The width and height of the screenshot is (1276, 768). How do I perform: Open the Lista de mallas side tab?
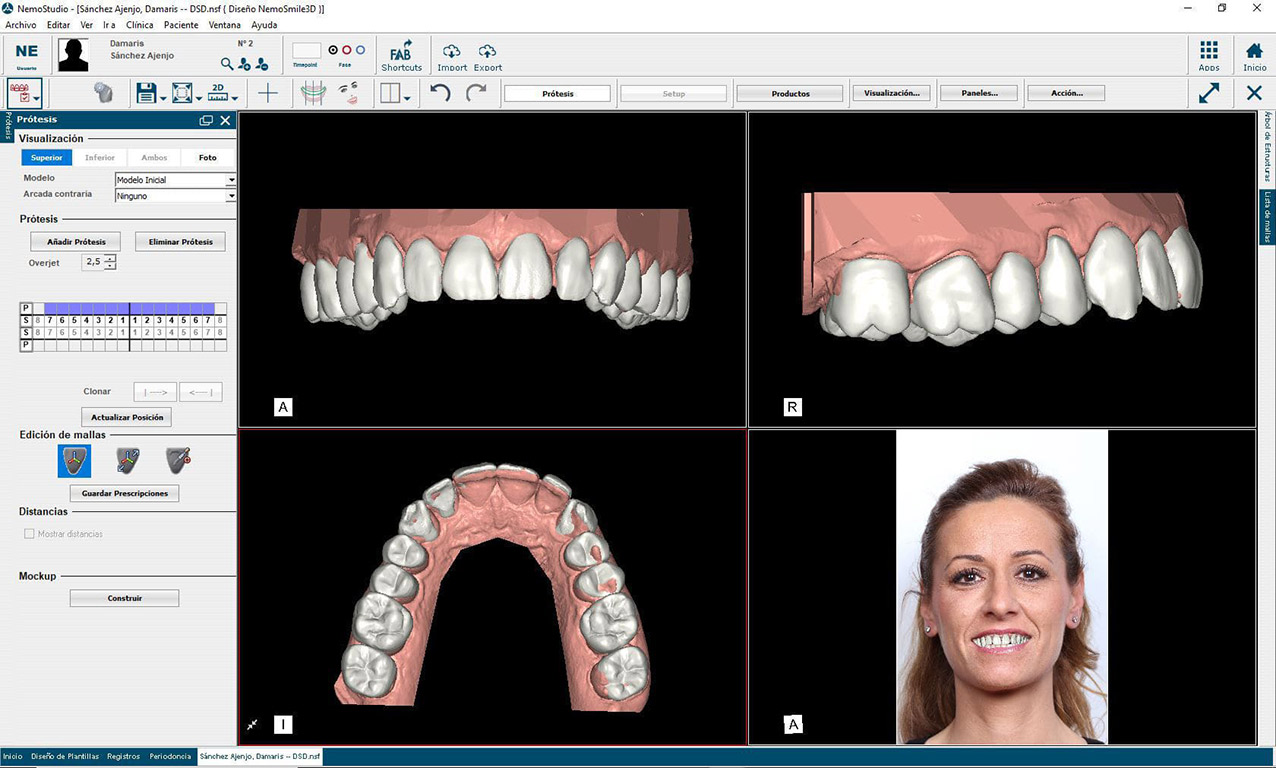click(1267, 217)
